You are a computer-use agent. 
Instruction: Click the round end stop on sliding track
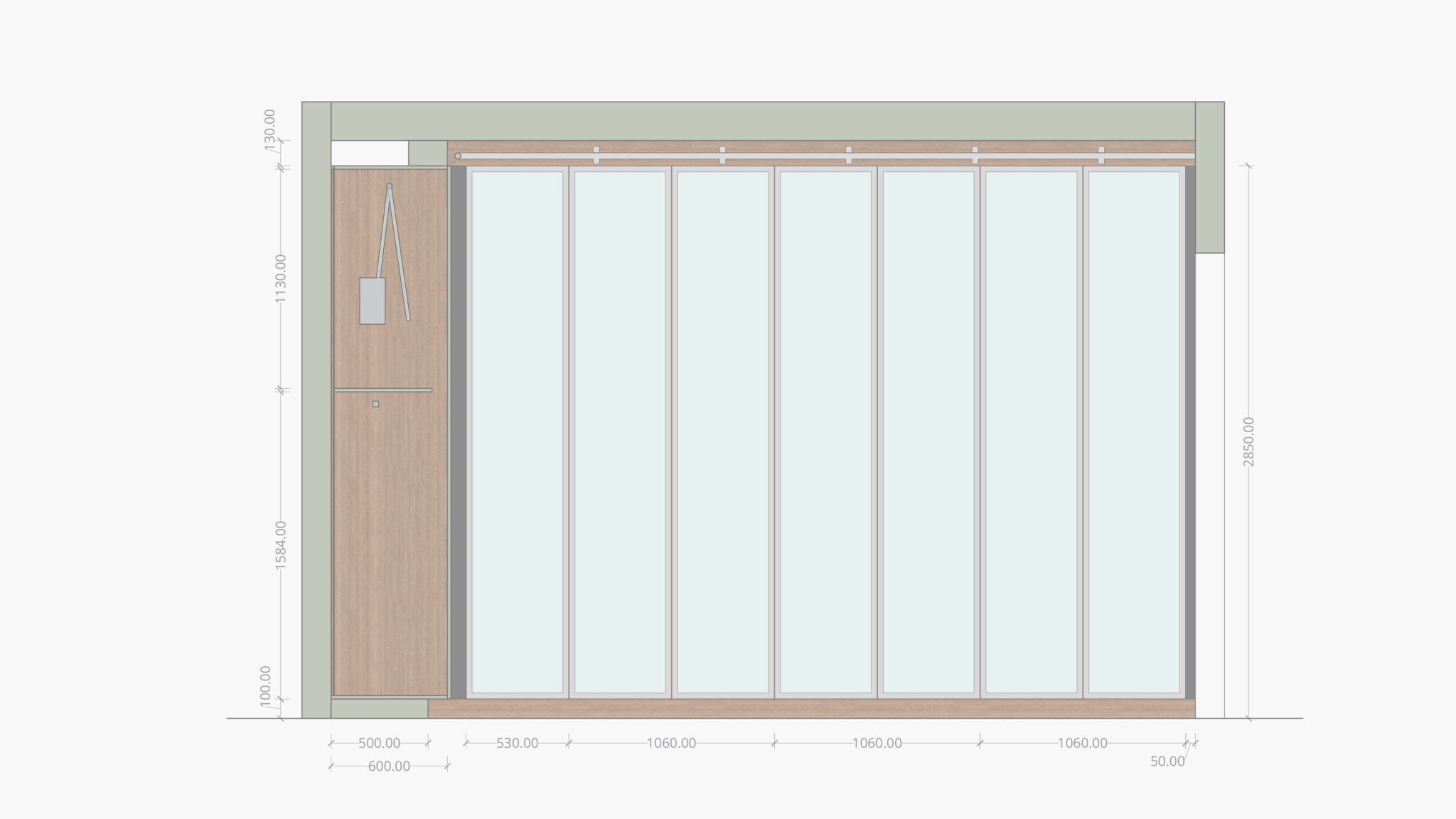[x=458, y=156]
